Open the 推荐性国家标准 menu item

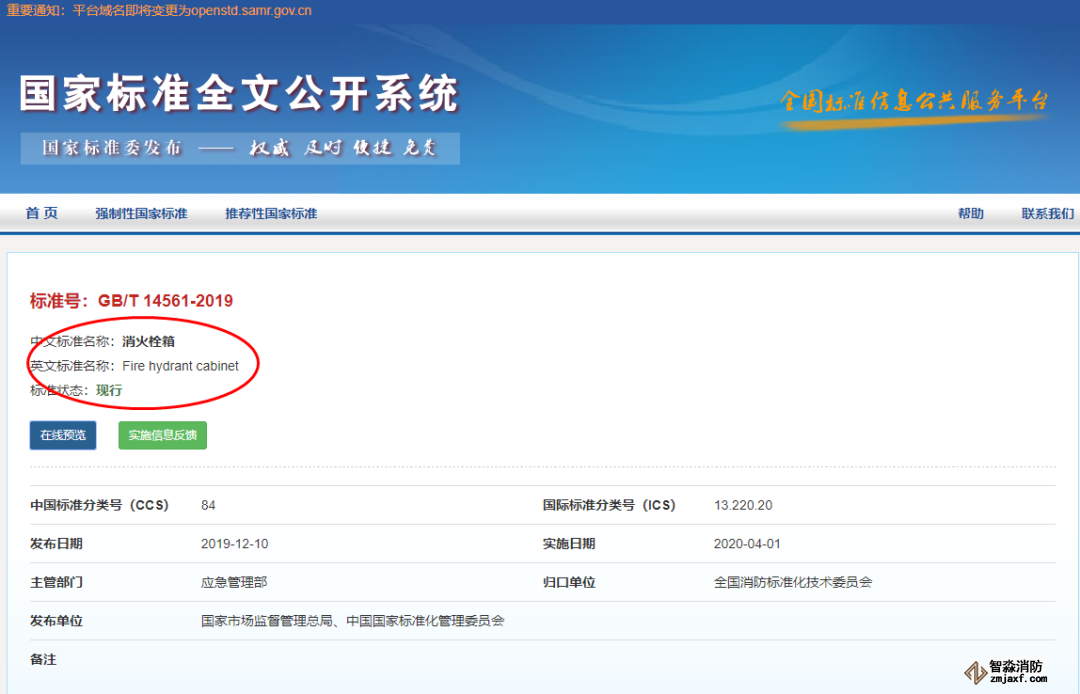click(271, 213)
